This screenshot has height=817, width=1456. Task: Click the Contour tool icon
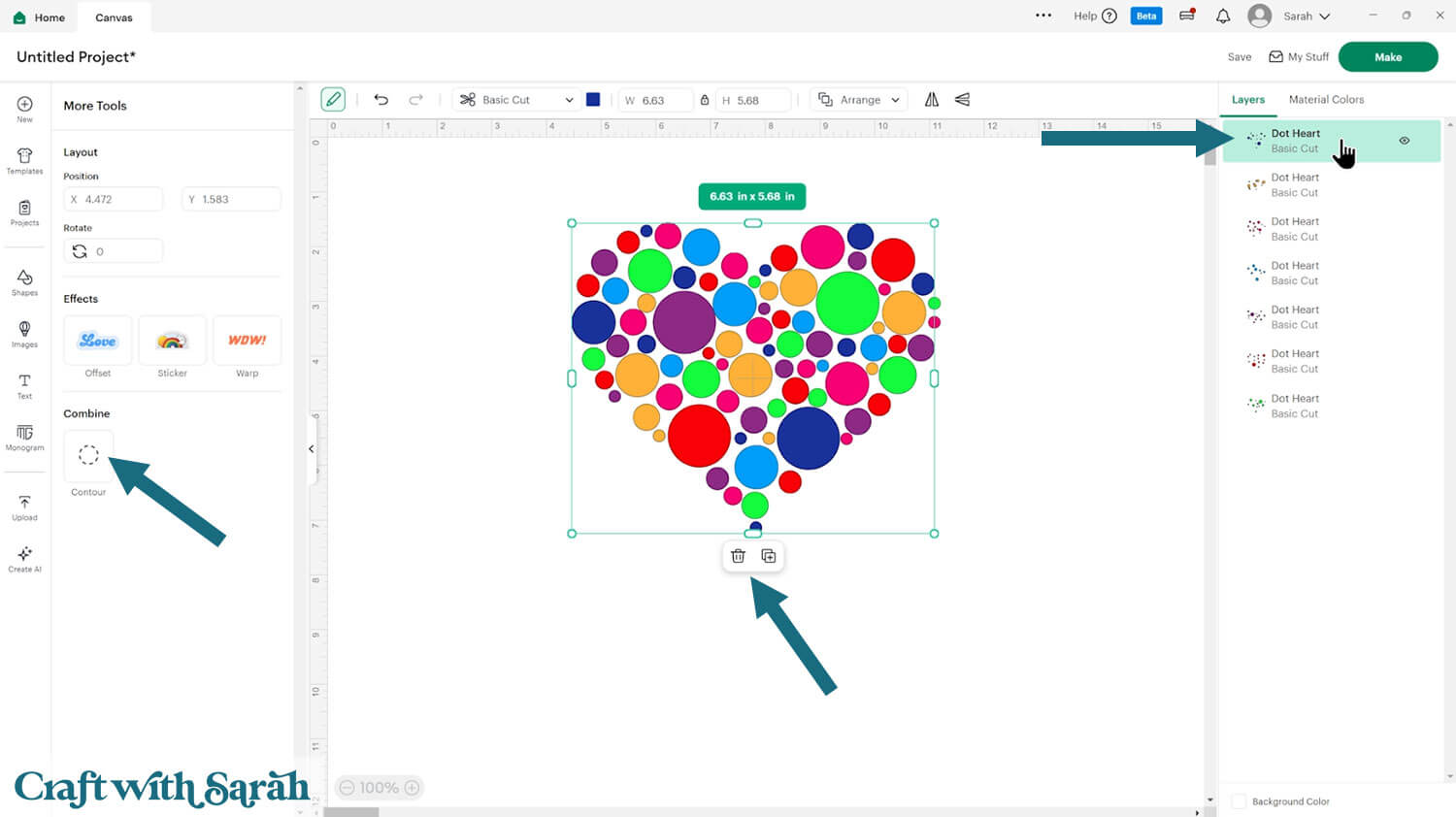88,455
